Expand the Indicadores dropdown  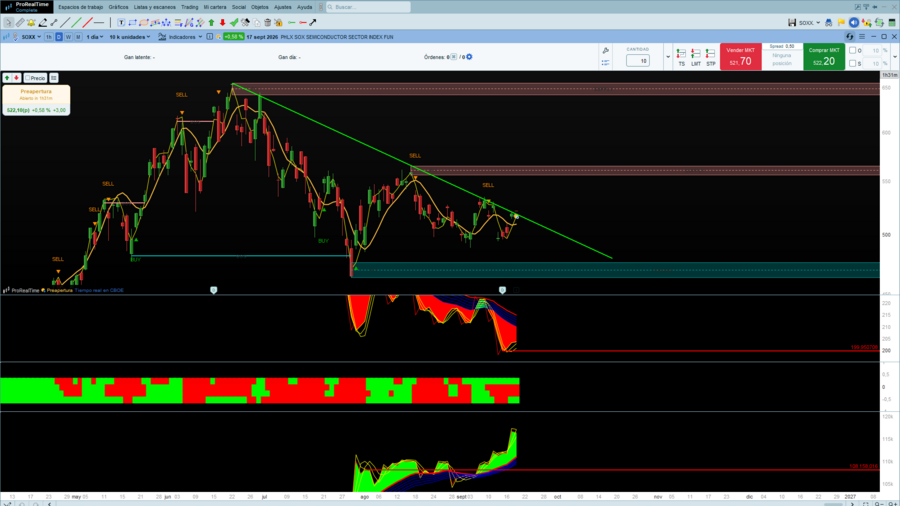[x=181, y=37]
